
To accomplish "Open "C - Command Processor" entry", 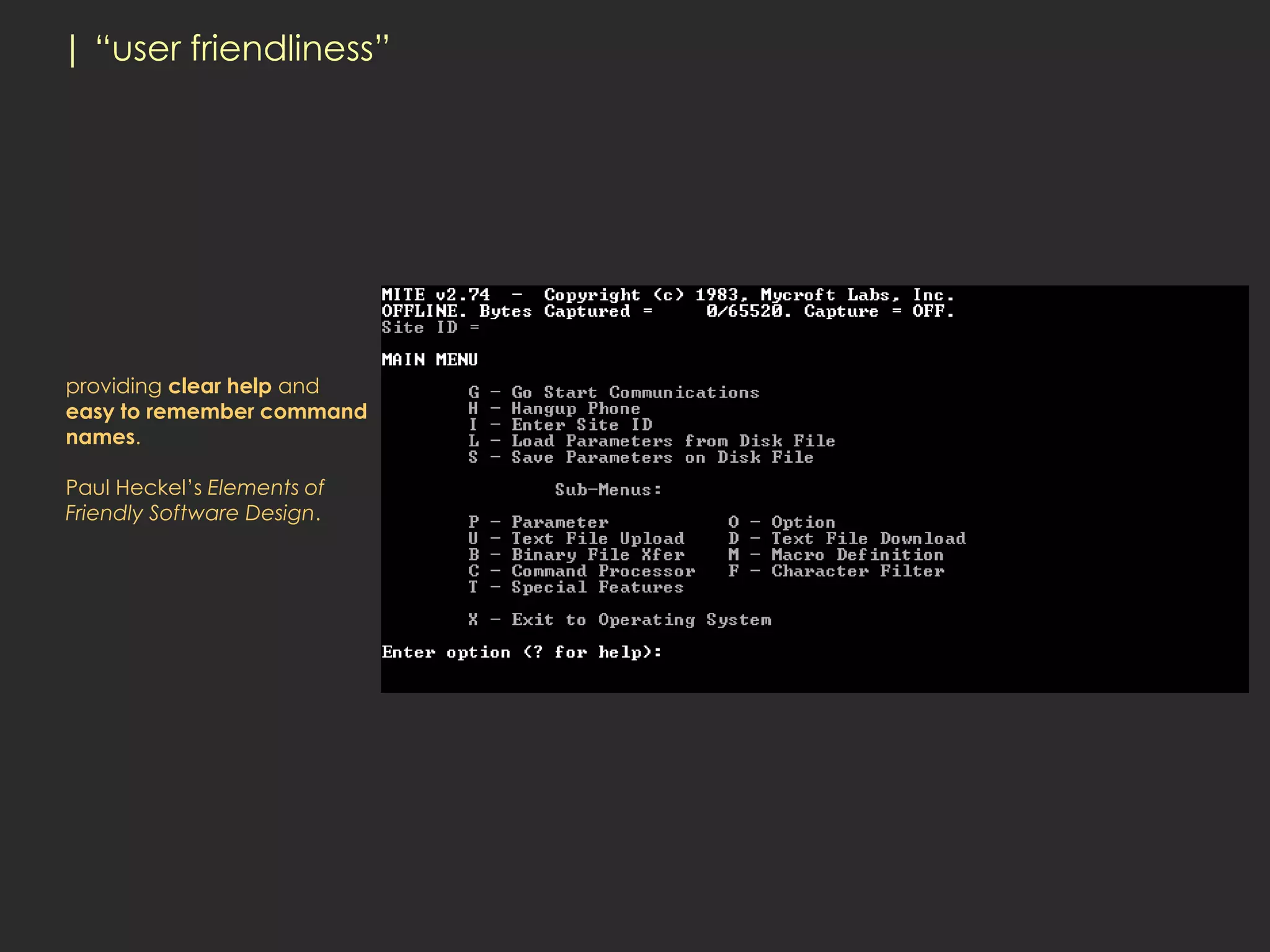I will 582,571.
